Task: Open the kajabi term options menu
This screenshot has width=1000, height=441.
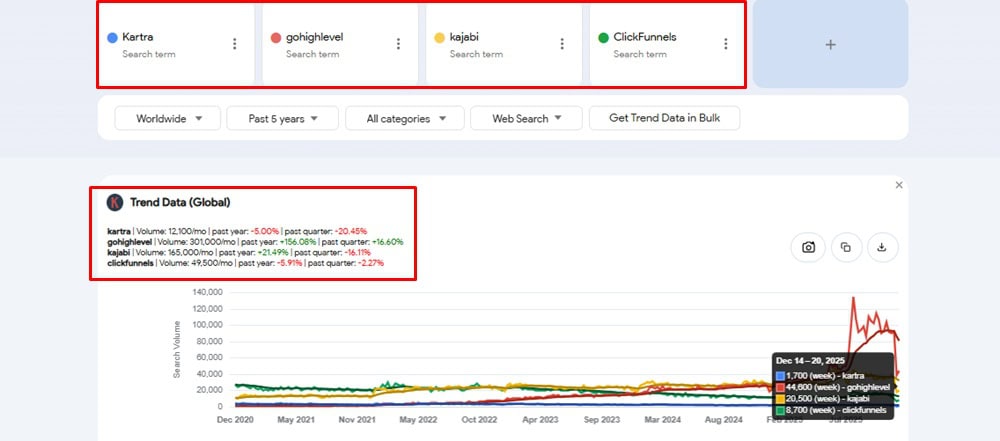Action: coord(562,43)
